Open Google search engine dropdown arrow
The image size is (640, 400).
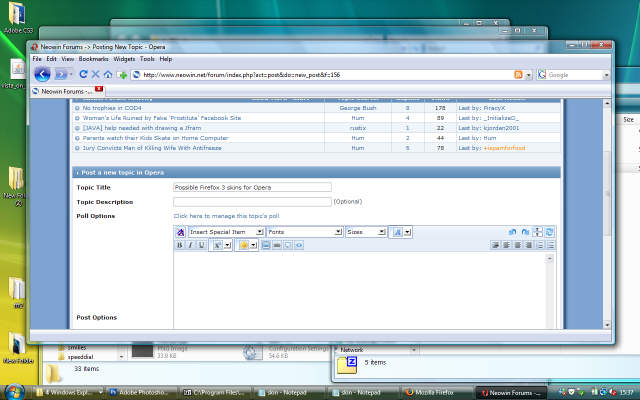tap(606, 75)
